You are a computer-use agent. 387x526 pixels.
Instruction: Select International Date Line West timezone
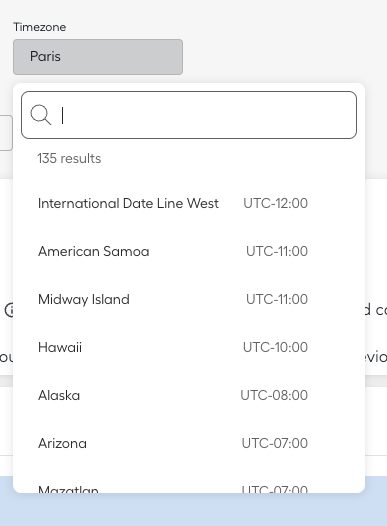point(189,203)
